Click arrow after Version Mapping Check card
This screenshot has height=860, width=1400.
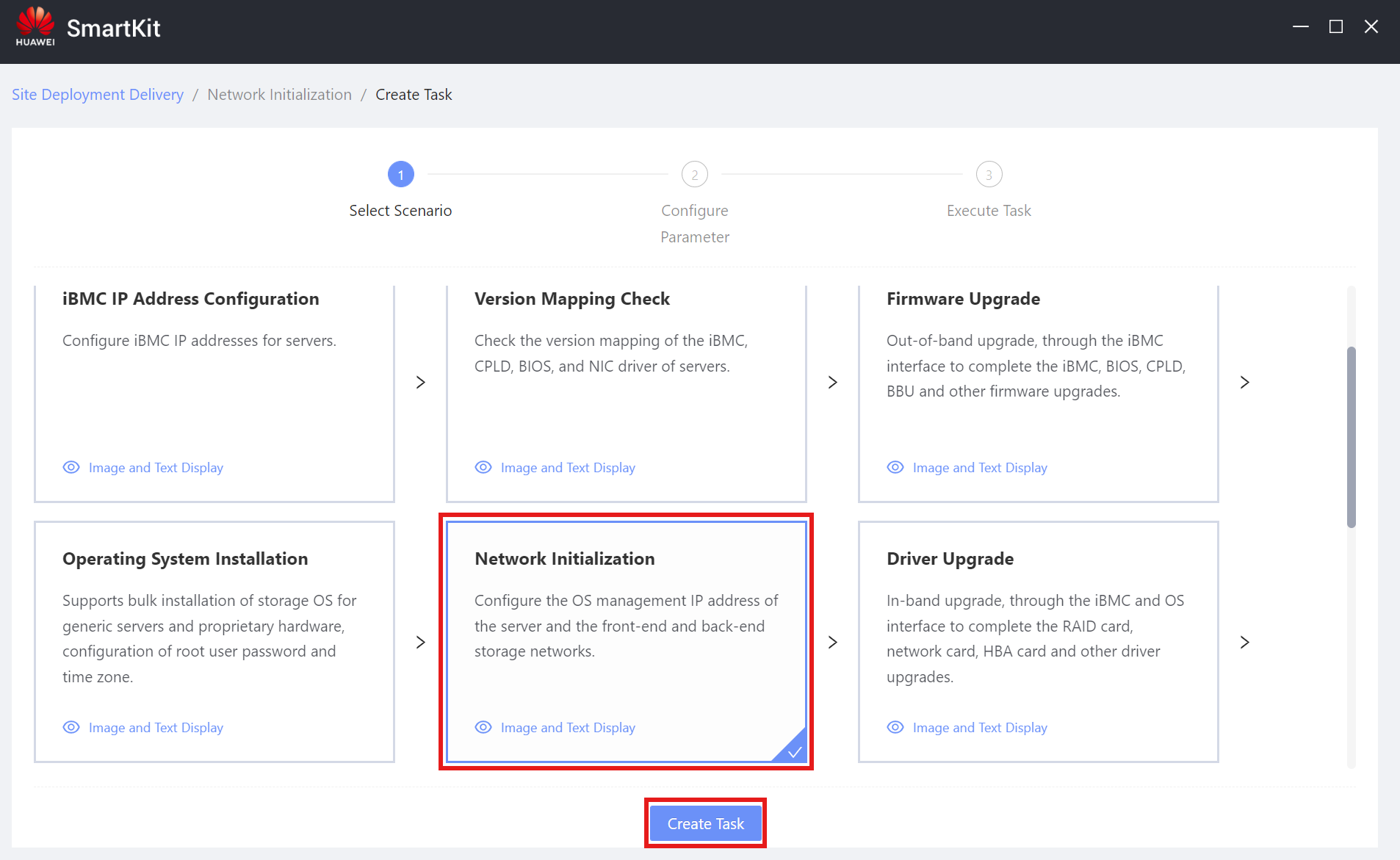tap(833, 383)
